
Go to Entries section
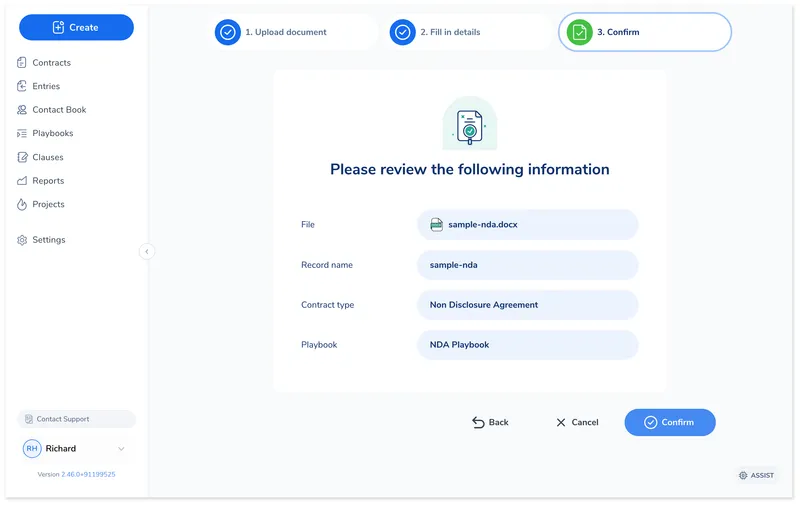coord(46,86)
